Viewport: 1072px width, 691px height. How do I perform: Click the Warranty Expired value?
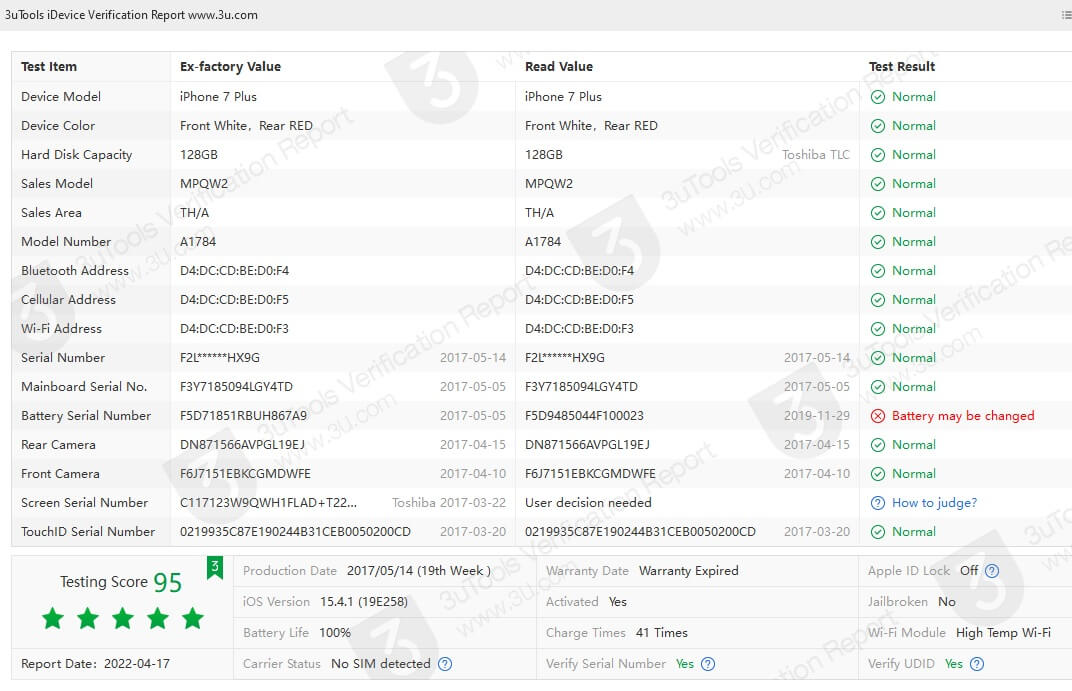(x=688, y=571)
